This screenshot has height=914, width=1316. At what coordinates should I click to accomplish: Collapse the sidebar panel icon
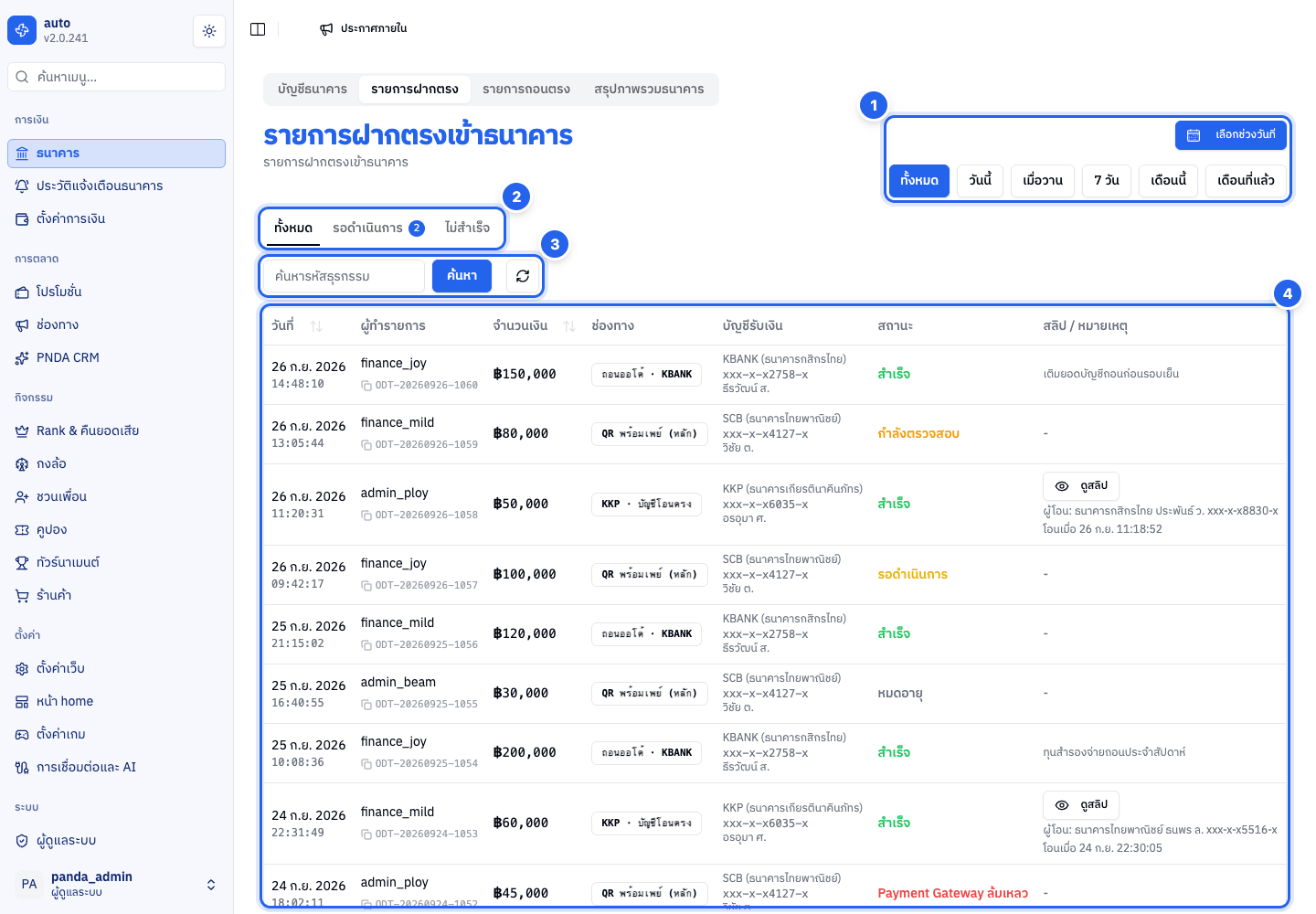[x=258, y=29]
